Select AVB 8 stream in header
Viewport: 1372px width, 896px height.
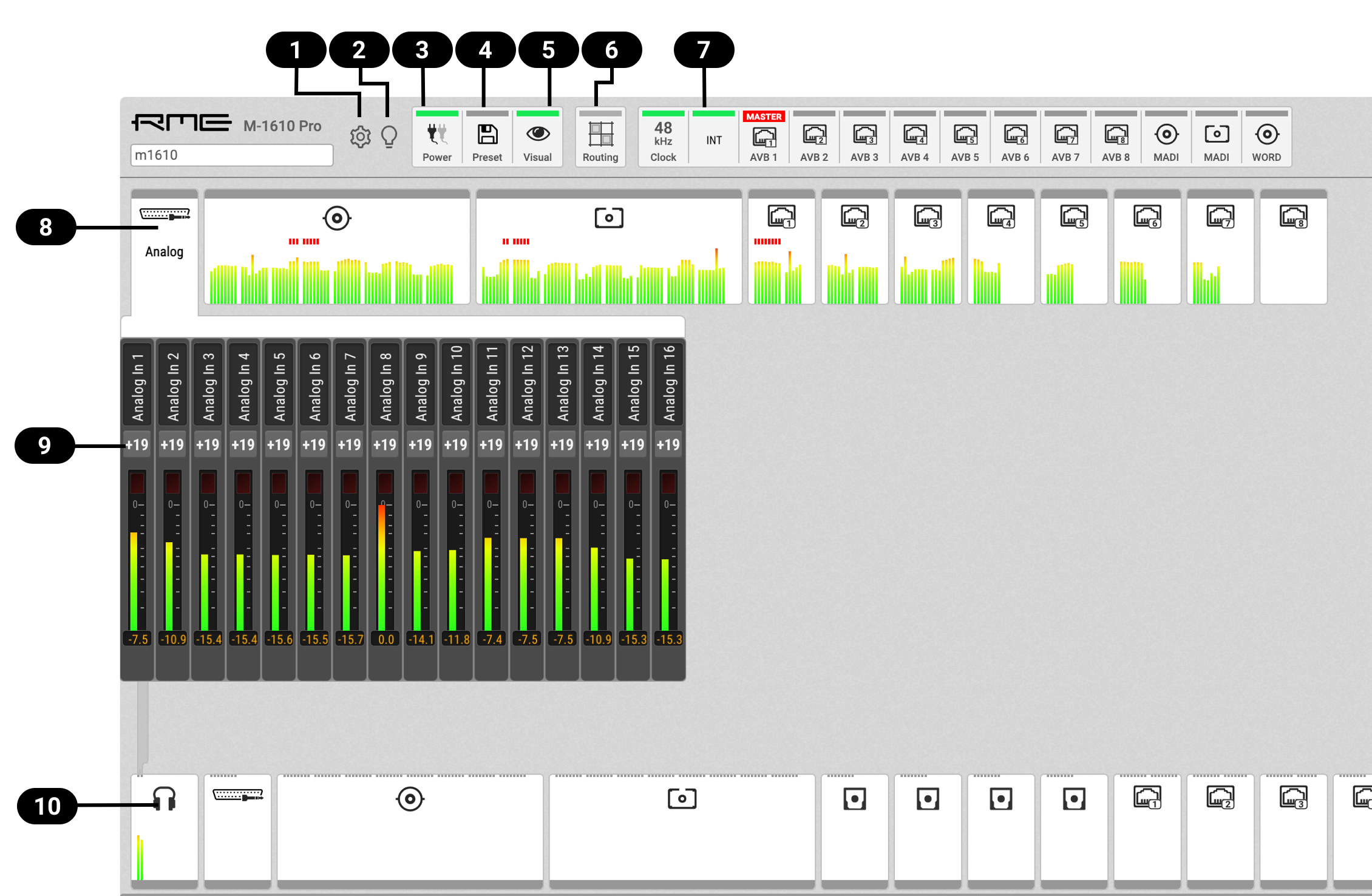1116,137
